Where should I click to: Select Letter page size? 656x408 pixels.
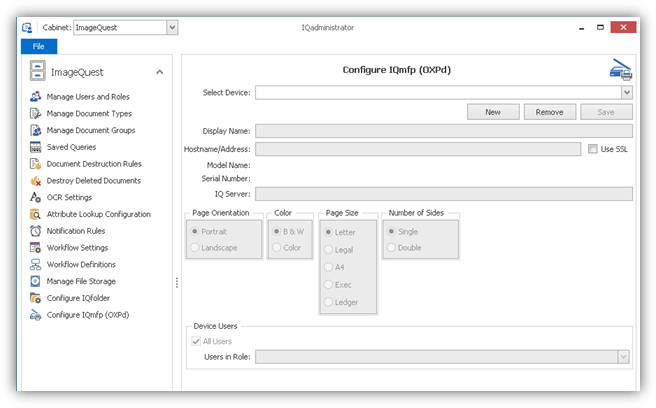click(x=328, y=232)
